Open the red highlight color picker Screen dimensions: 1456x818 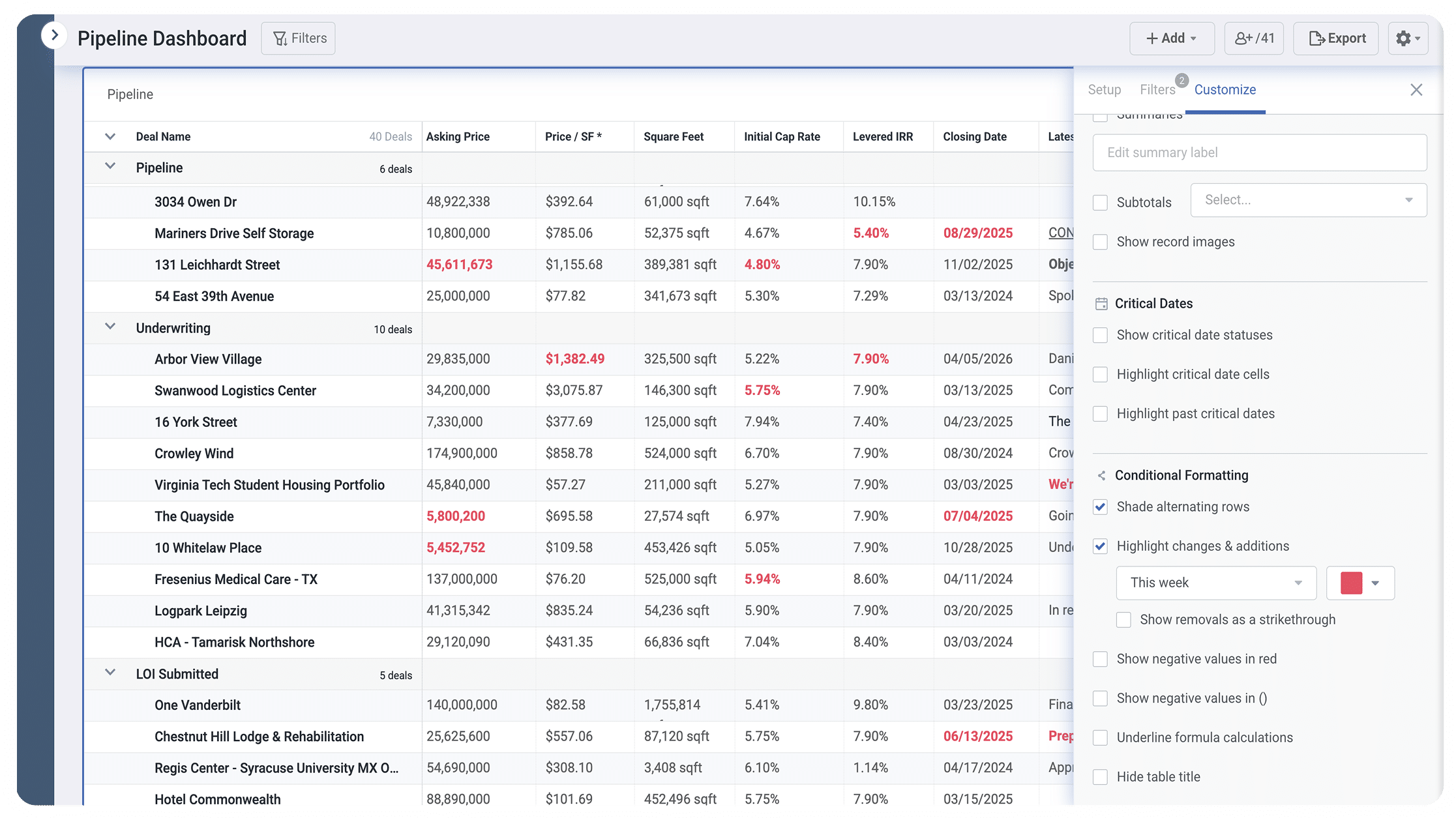click(x=1360, y=583)
